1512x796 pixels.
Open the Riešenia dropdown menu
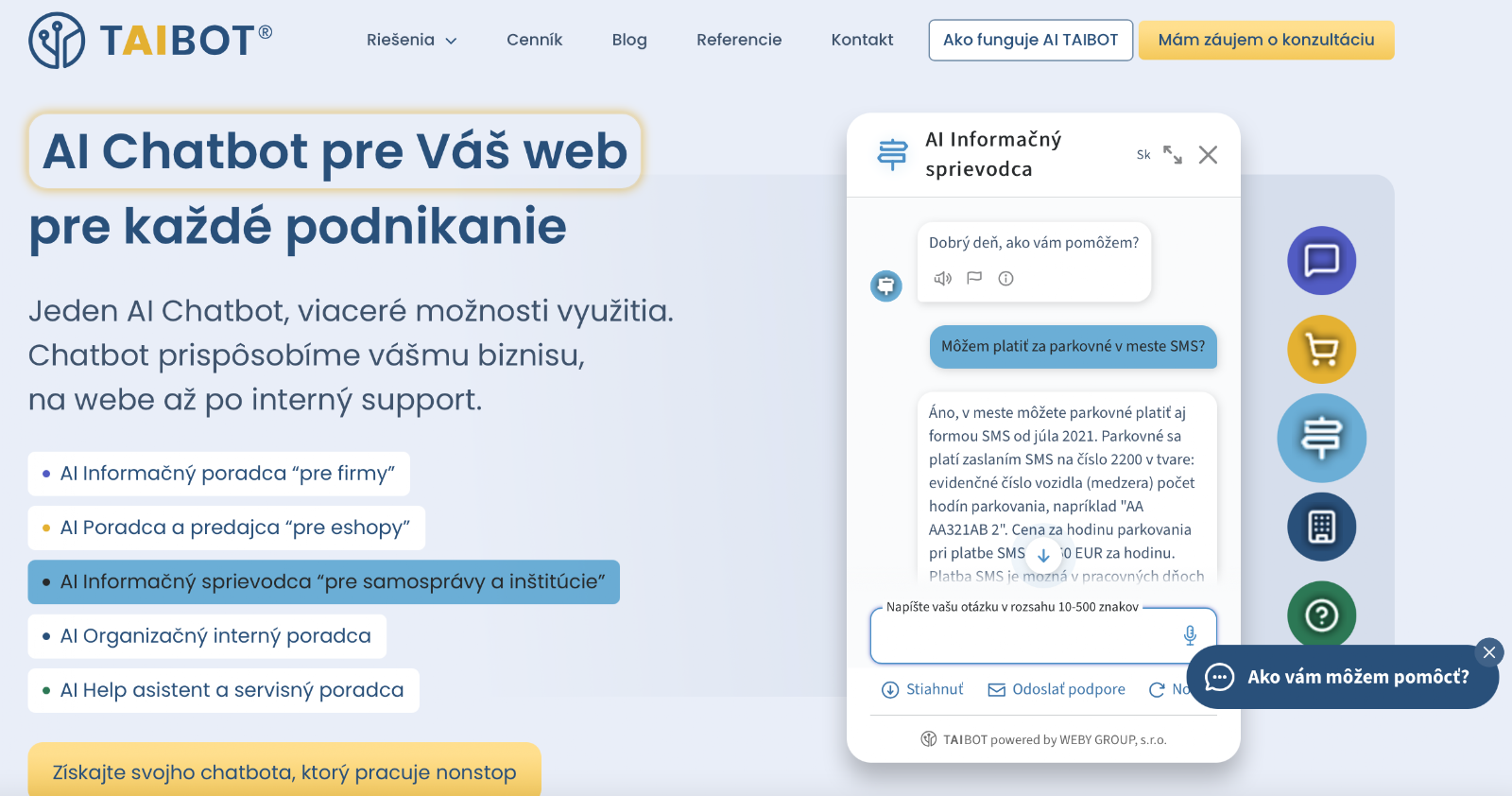(x=411, y=40)
